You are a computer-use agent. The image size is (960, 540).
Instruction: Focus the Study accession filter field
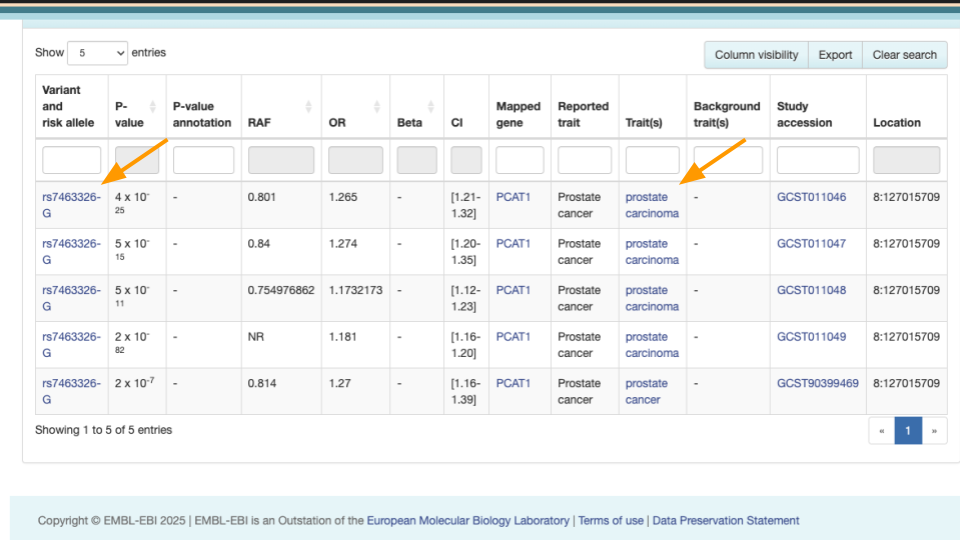818,160
